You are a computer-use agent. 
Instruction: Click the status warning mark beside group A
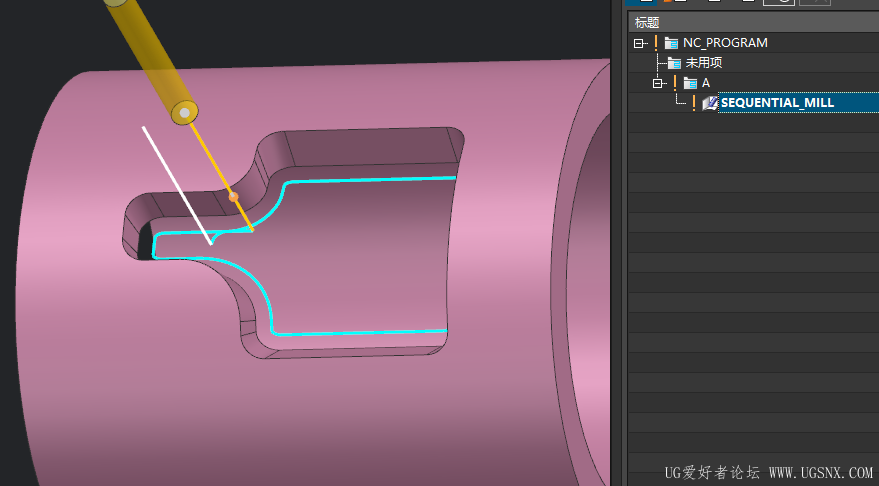(674, 83)
